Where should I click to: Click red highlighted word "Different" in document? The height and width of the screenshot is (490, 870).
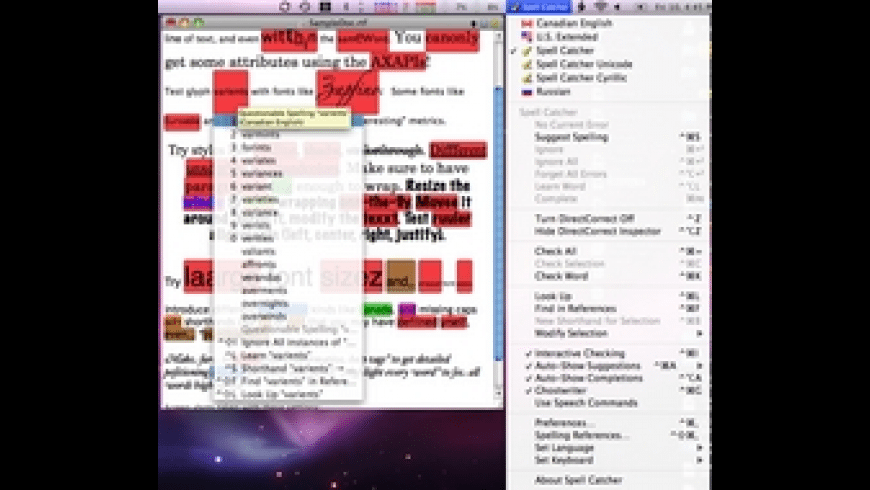tap(458, 150)
